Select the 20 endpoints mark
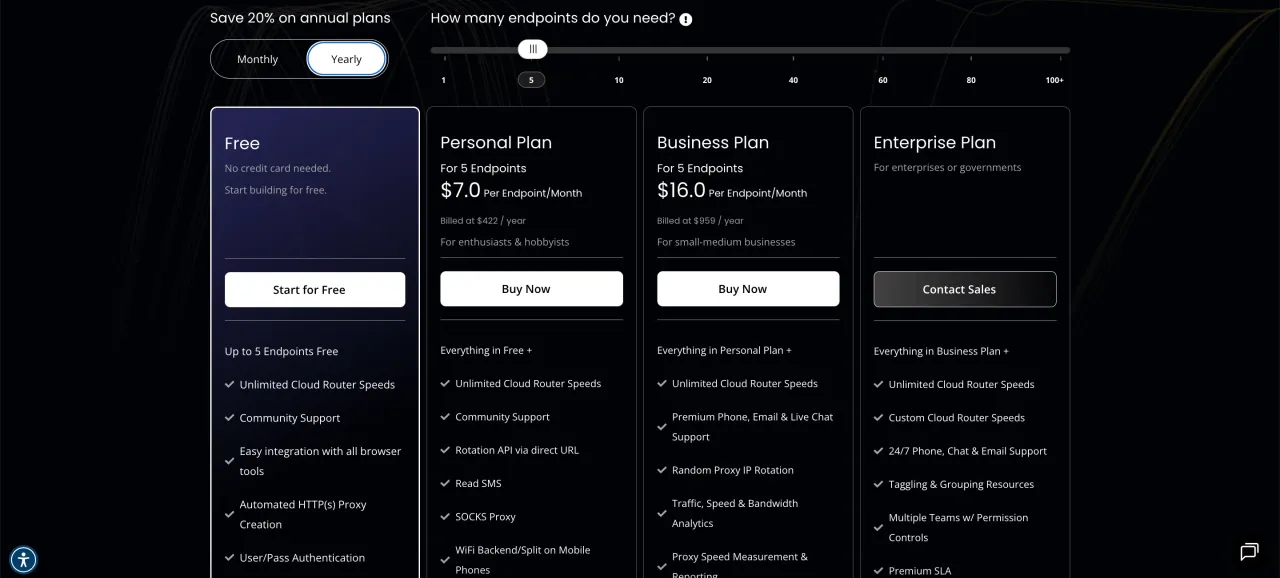The height and width of the screenshot is (578, 1280). click(x=707, y=80)
